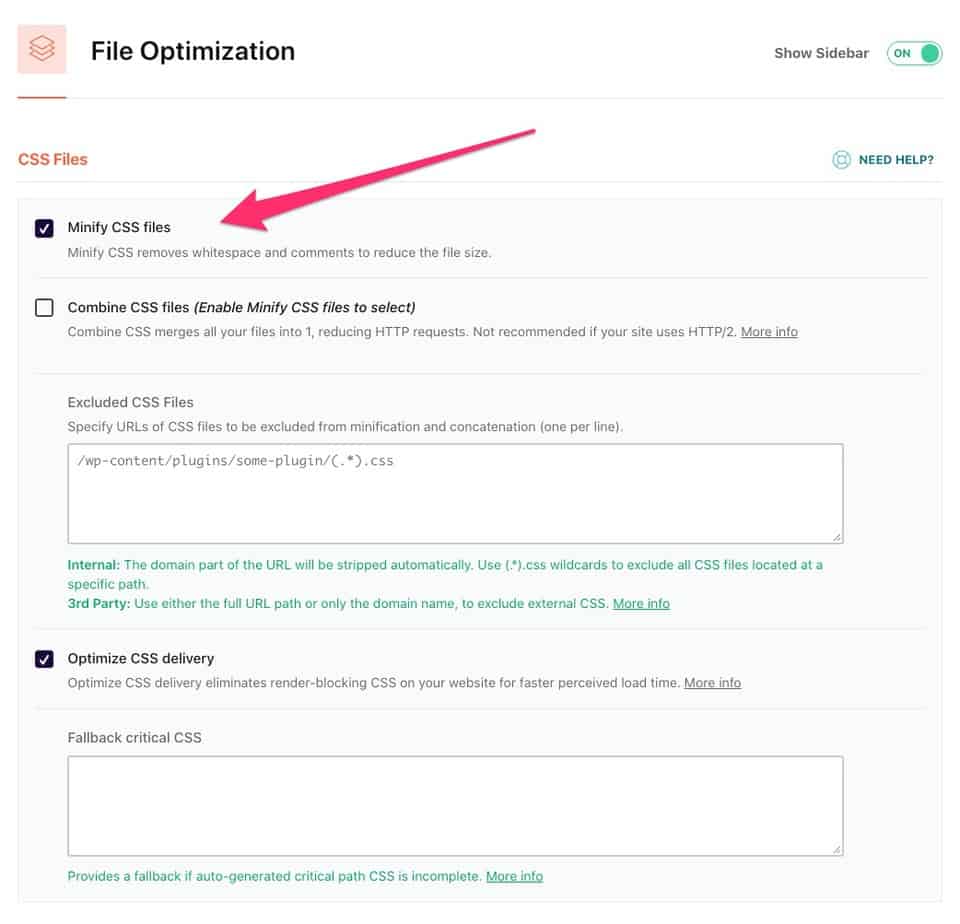The image size is (960, 924).
Task: Click the resize grip on Fallback critical CSS box
Action: click(x=836, y=848)
